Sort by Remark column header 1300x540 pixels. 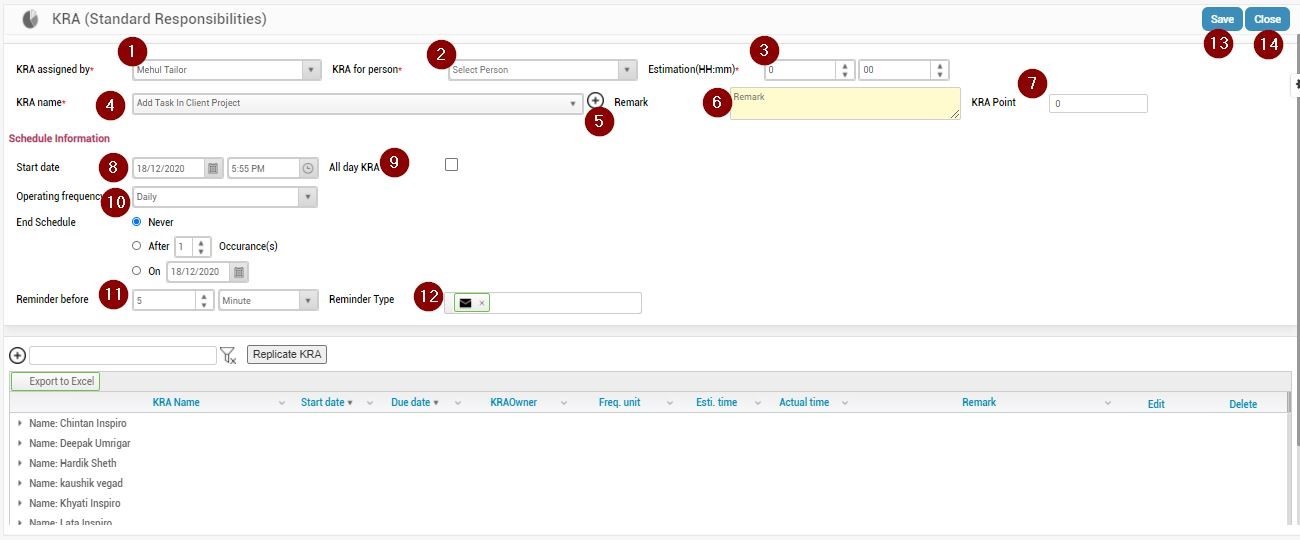click(x=979, y=403)
